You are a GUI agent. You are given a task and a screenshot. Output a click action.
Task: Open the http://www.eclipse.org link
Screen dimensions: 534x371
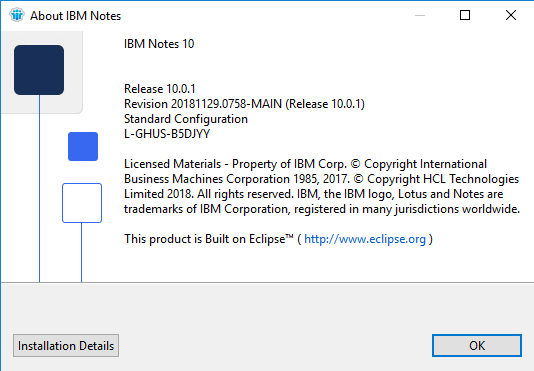(x=365, y=239)
